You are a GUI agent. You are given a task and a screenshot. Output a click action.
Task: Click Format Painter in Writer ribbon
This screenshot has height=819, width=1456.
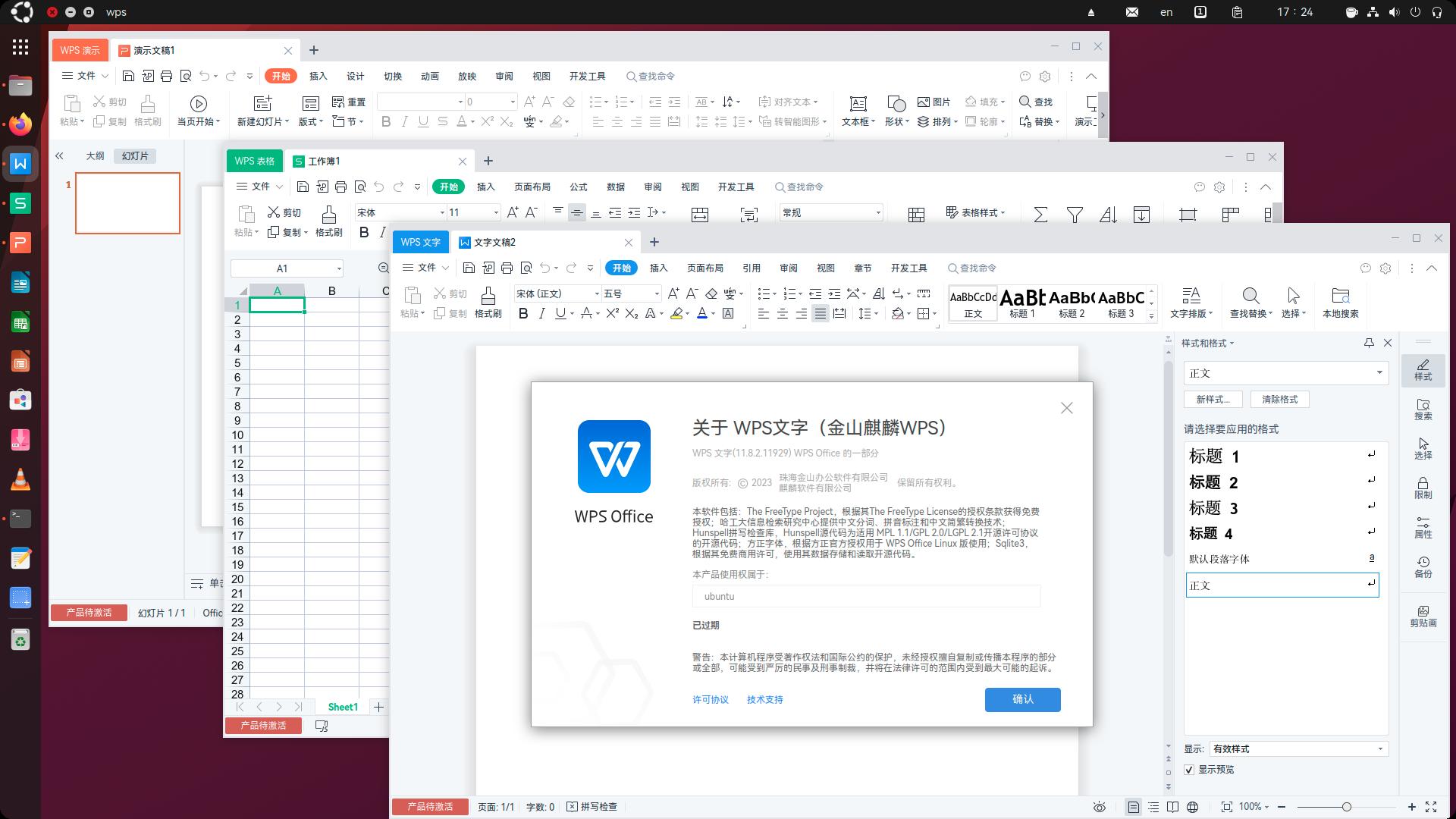coord(488,303)
